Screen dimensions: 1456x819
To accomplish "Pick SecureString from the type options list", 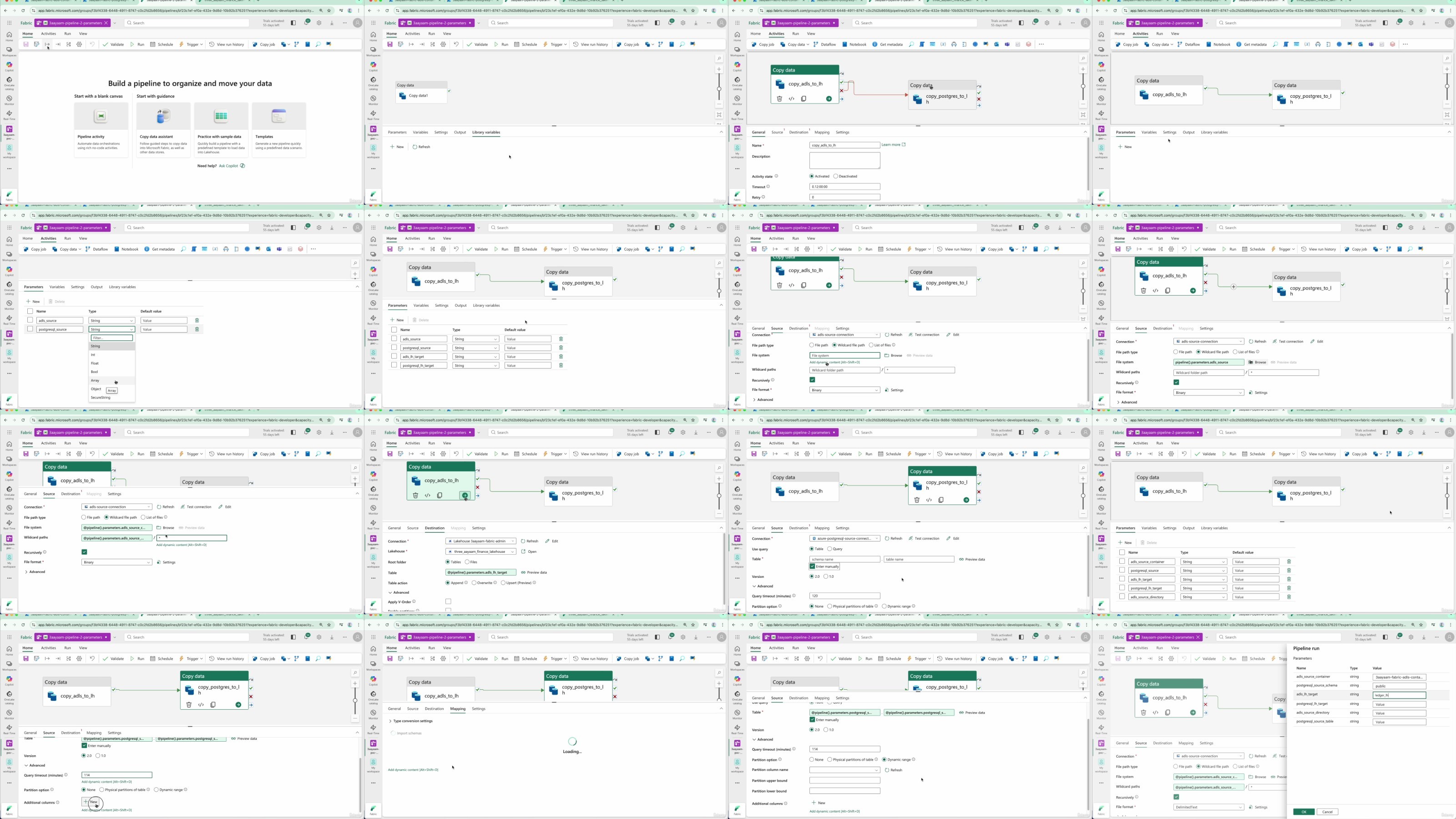I will click(101, 397).
